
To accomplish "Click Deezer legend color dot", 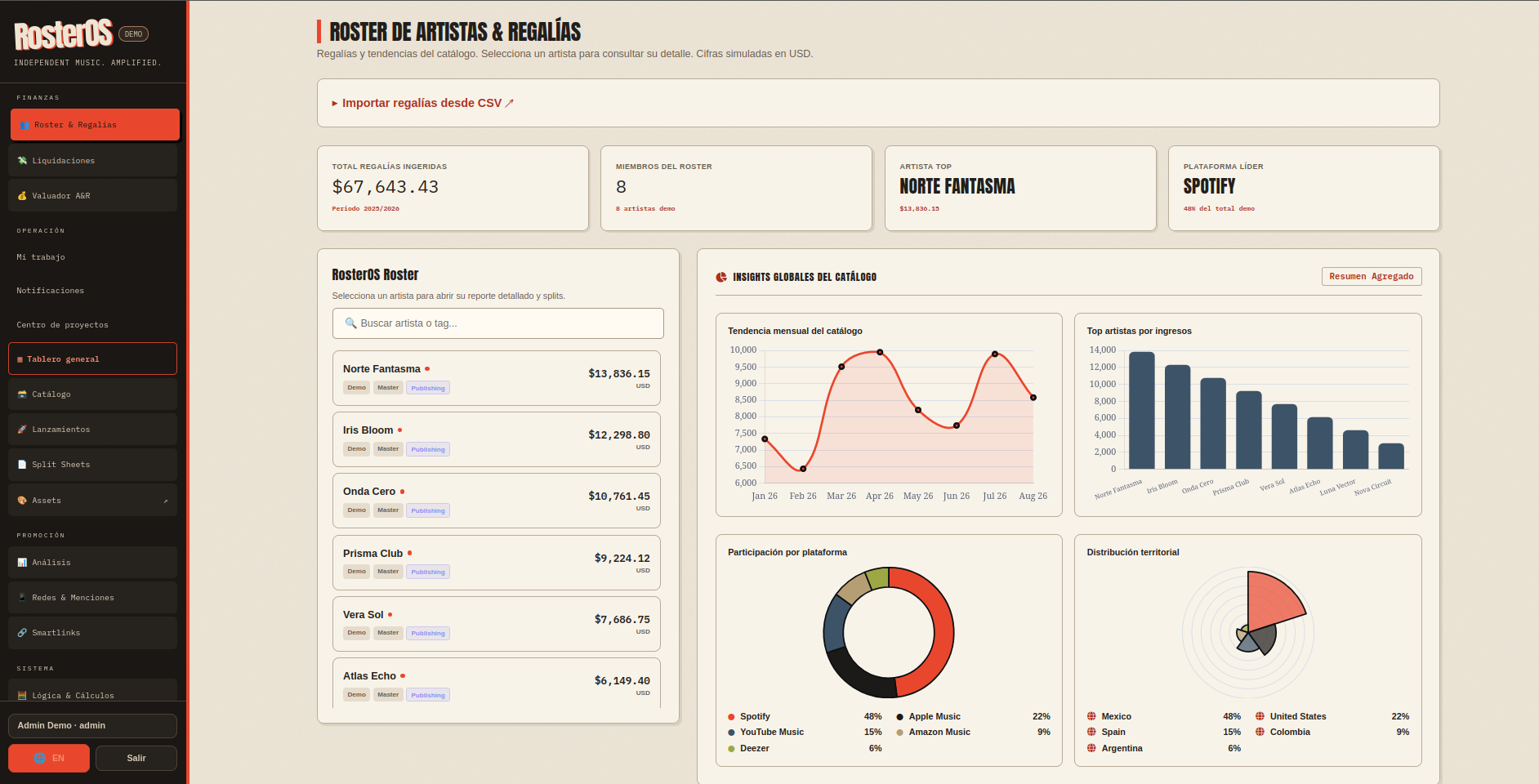I will [731, 749].
